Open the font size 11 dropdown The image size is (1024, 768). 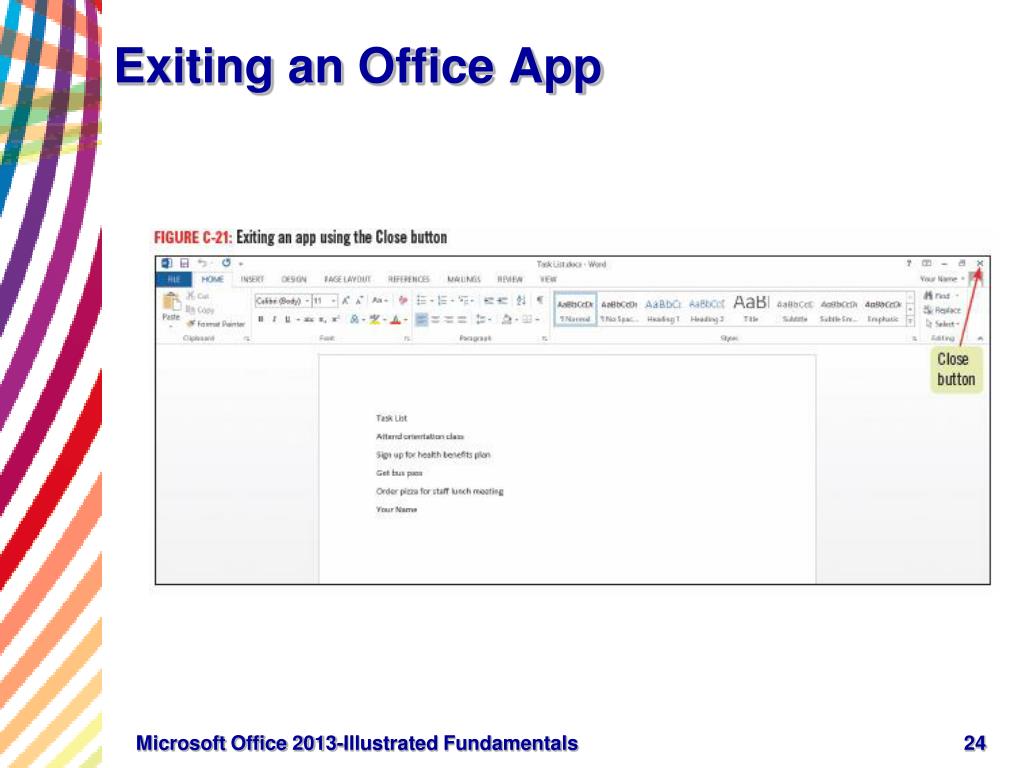pyautogui.click(x=334, y=300)
